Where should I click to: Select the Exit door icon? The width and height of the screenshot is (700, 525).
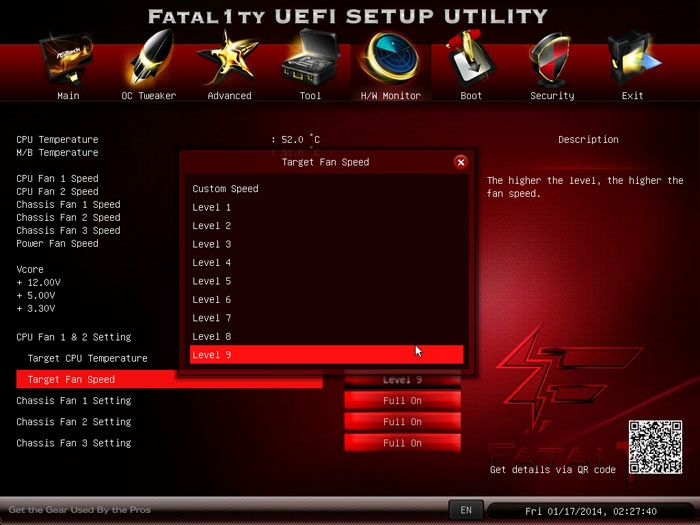[634, 58]
